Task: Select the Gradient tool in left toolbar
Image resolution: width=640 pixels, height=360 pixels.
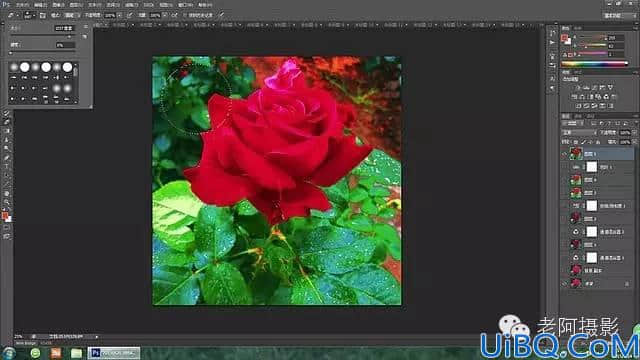Action: [x=6, y=131]
